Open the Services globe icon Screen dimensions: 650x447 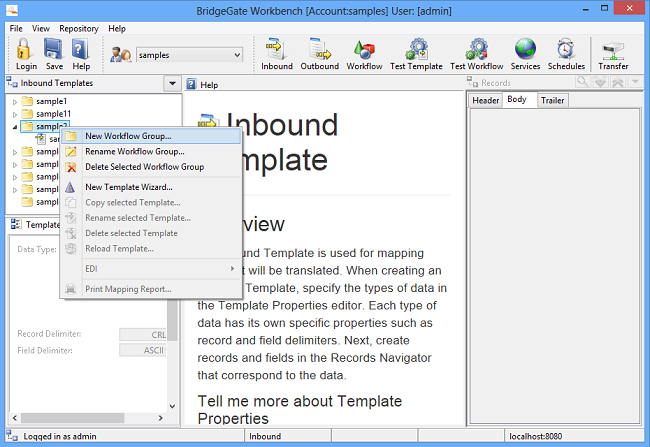525,49
